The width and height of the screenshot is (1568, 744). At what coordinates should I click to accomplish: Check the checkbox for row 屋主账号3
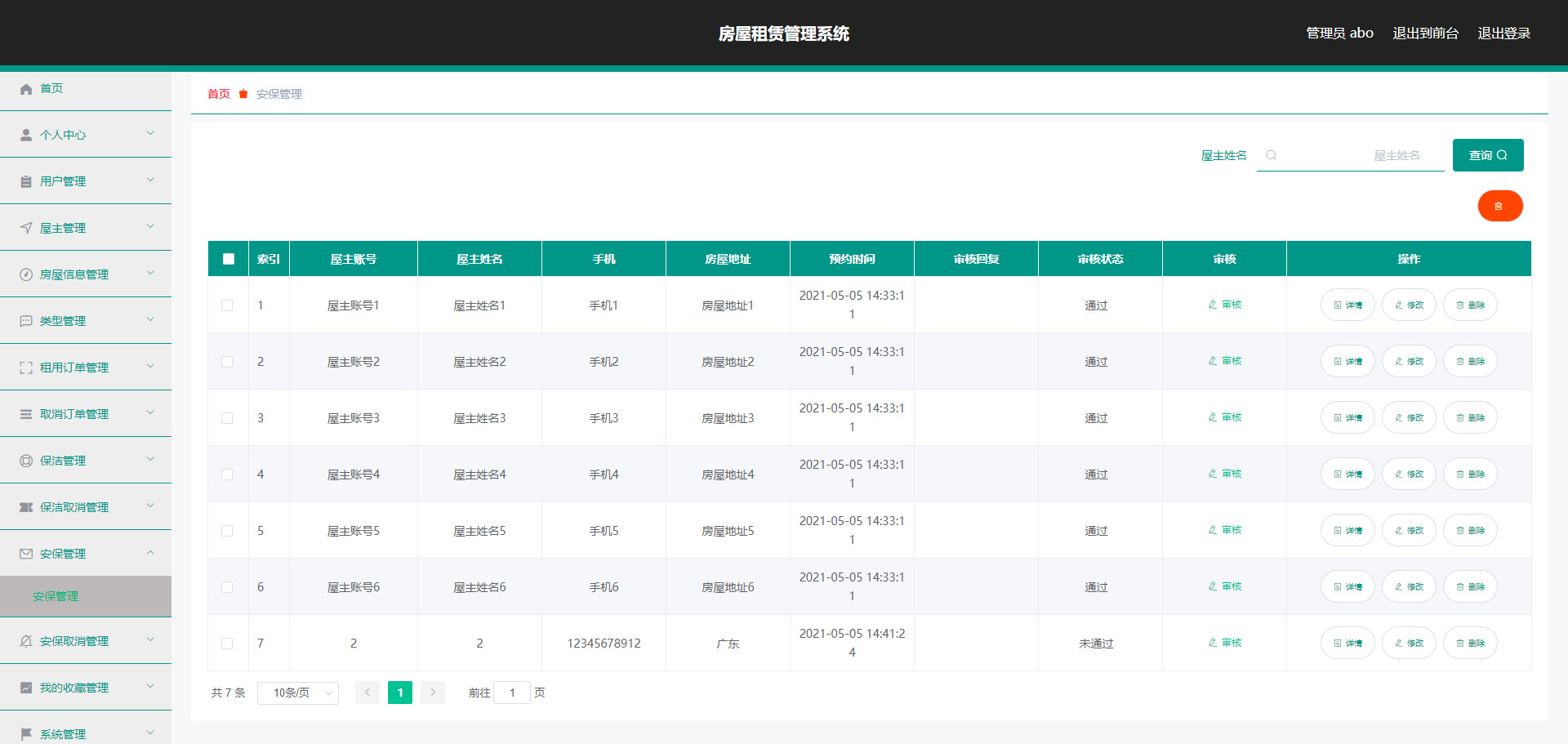227,418
